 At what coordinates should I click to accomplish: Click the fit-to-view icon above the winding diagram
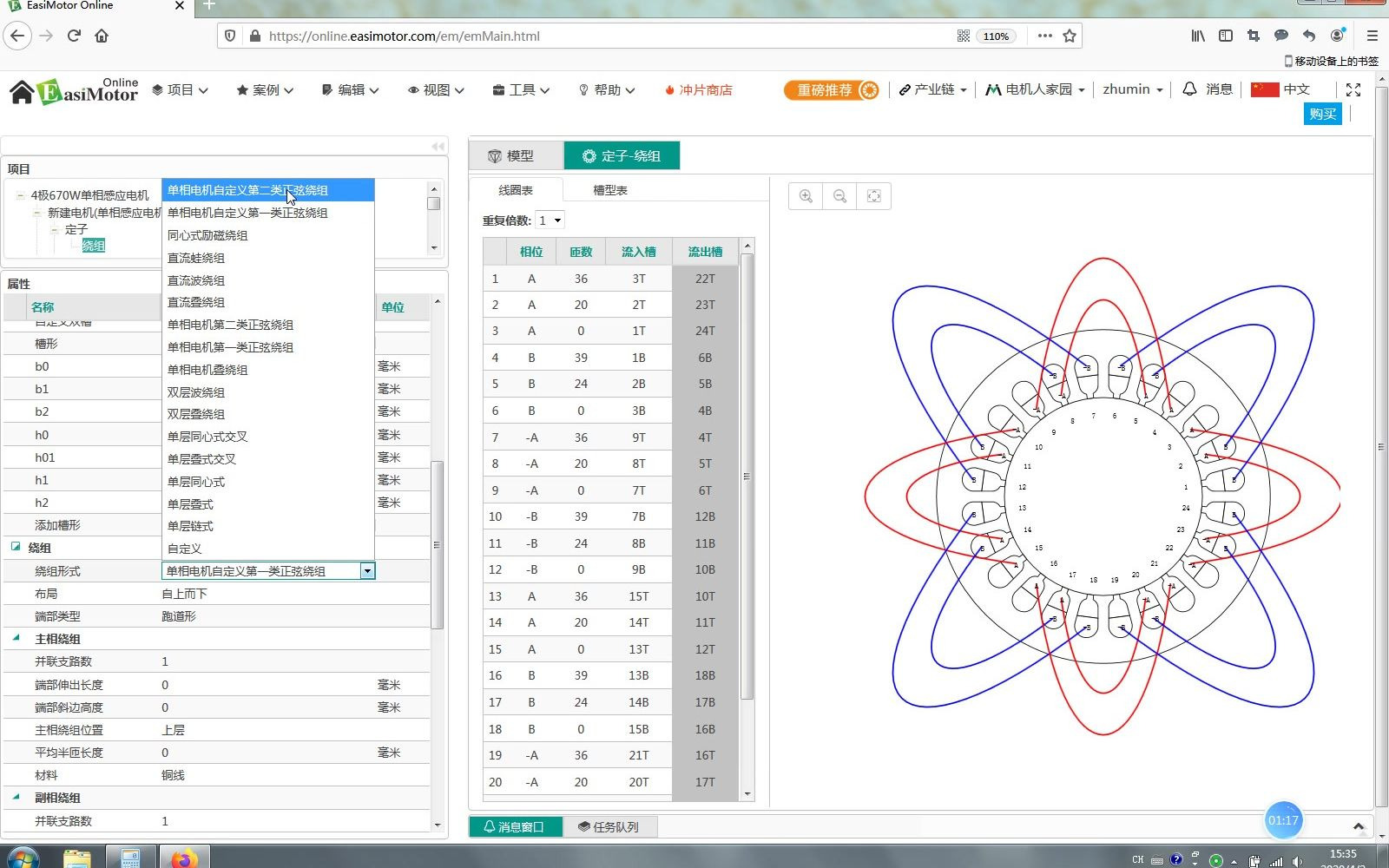tap(873, 196)
